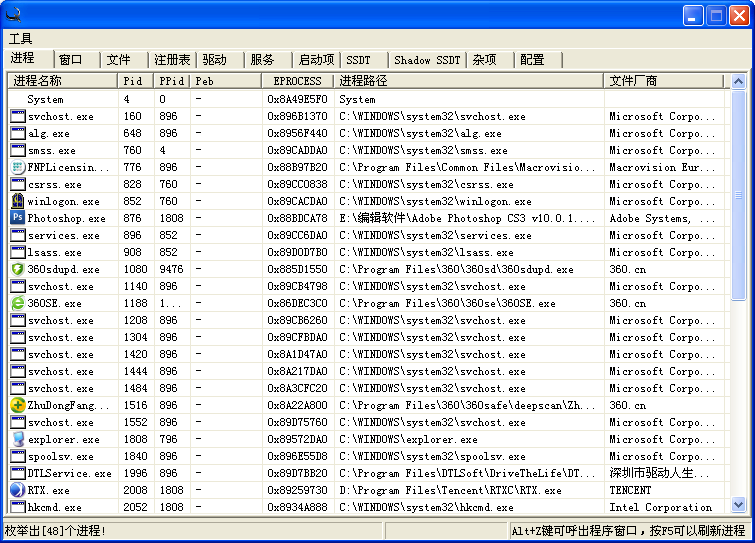Image resolution: width=755 pixels, height=543 pixels.
Task: Click the application icon in title bar
Action: point(13,15)
